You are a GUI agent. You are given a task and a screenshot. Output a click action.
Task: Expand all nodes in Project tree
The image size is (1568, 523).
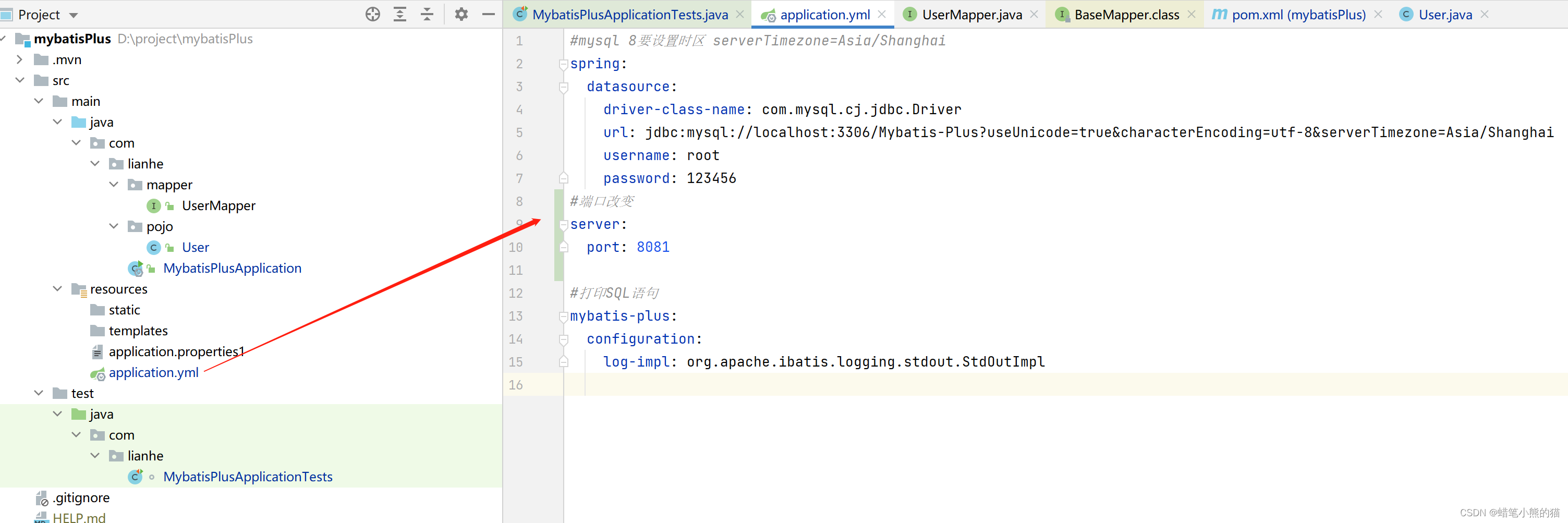click(x=400, y=14)
